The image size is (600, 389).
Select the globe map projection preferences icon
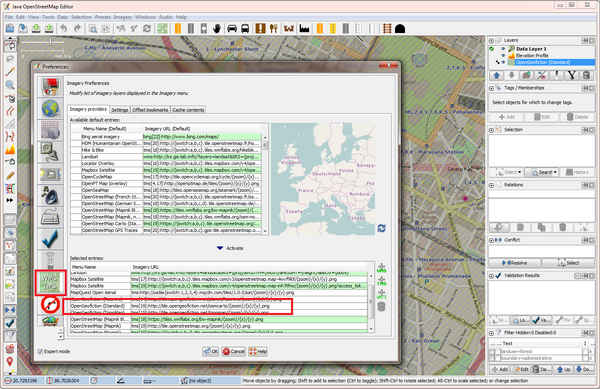tap(50, 109)
